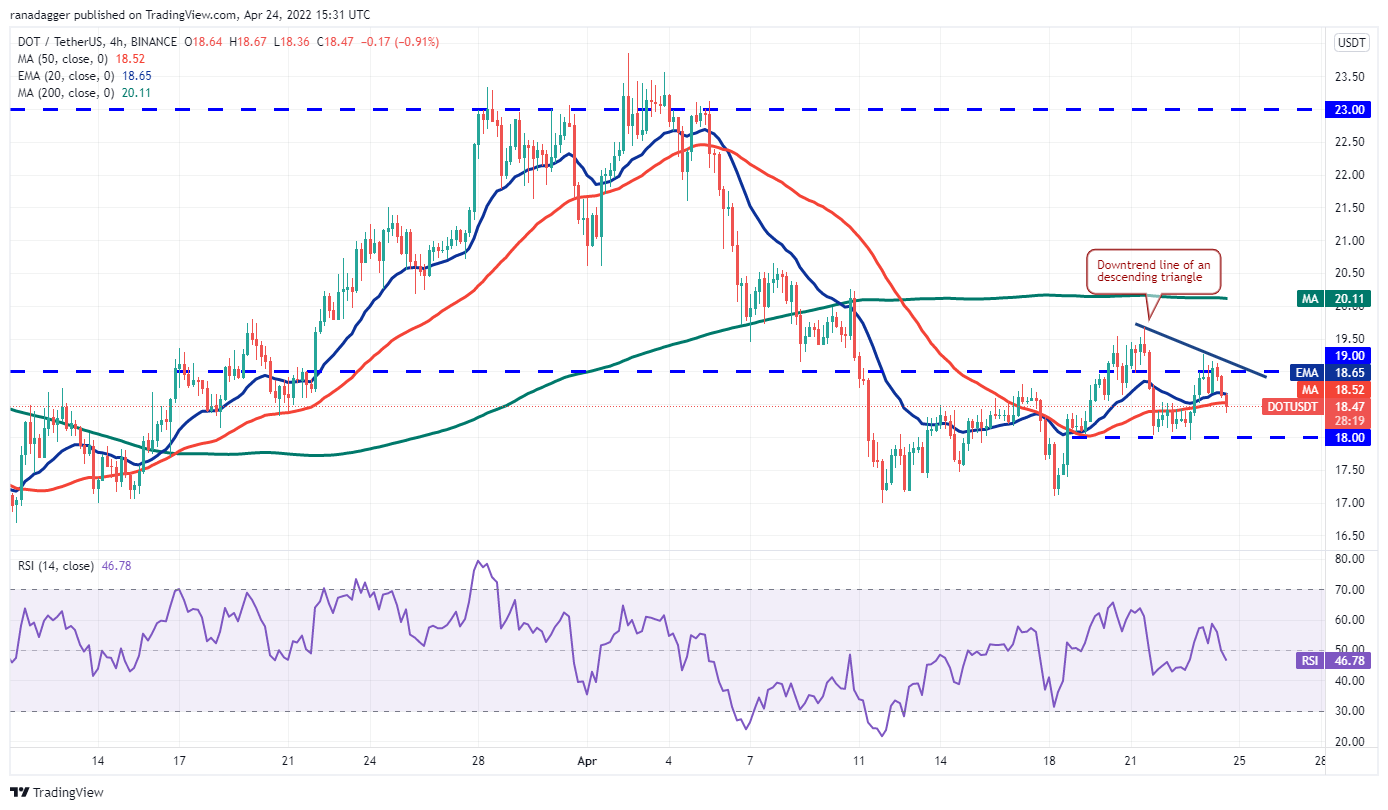Click the 70.00 level on the RSI scale
Screen dimensions: 1388x810
1351,590
